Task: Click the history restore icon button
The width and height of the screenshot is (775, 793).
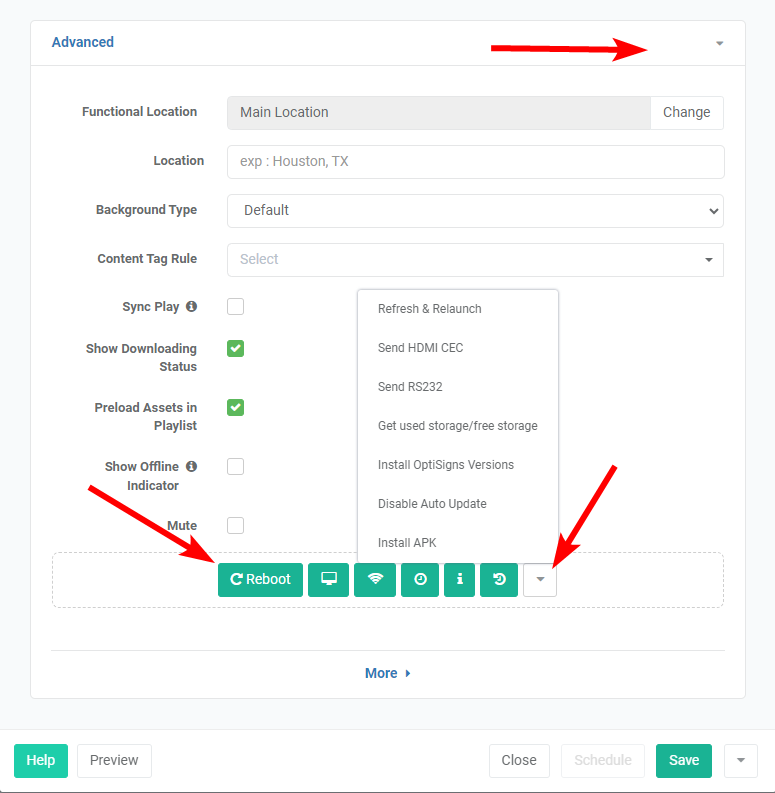Action: pos(499,580)
